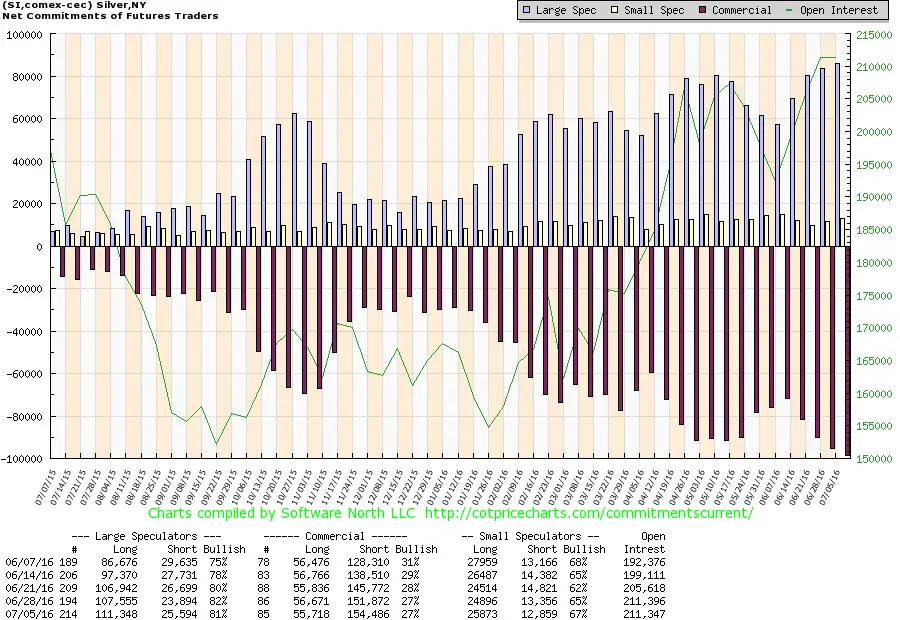Click the 215000 right axis label
This screenshot has width=900, height=620.
(874, 36)
